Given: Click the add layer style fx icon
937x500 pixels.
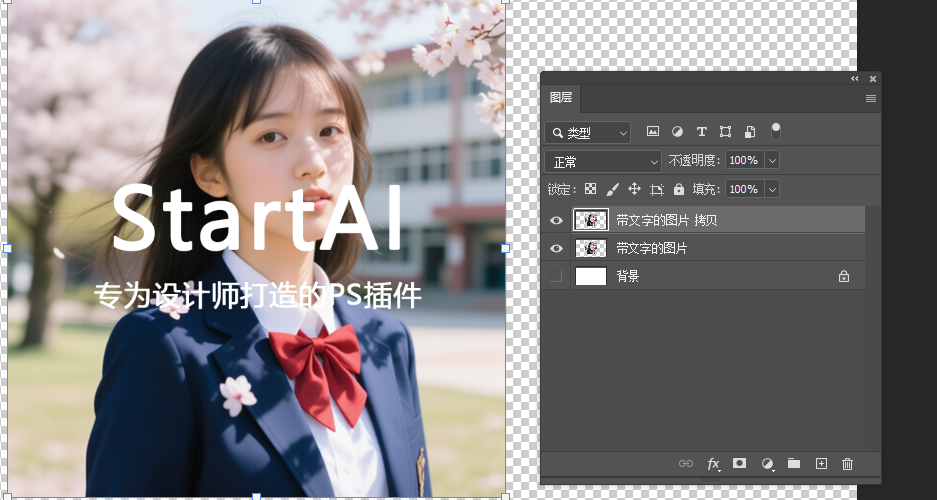Looking at the screenshot, I should (x=713, y=464).
